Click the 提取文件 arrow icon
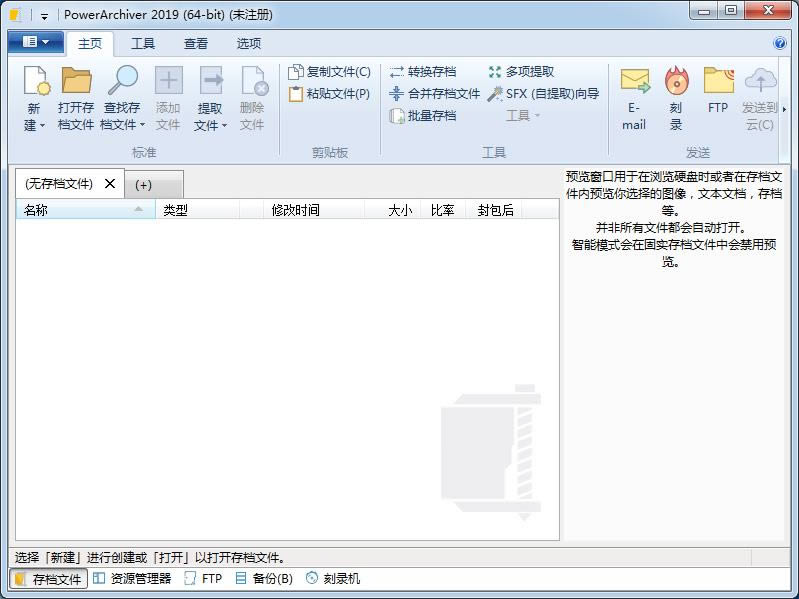799x599 pixels. (x=210, y=80)
